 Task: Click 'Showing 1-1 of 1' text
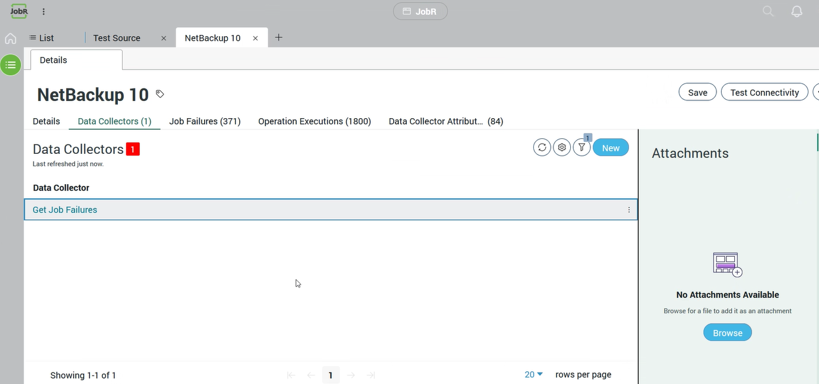point(83,375)
